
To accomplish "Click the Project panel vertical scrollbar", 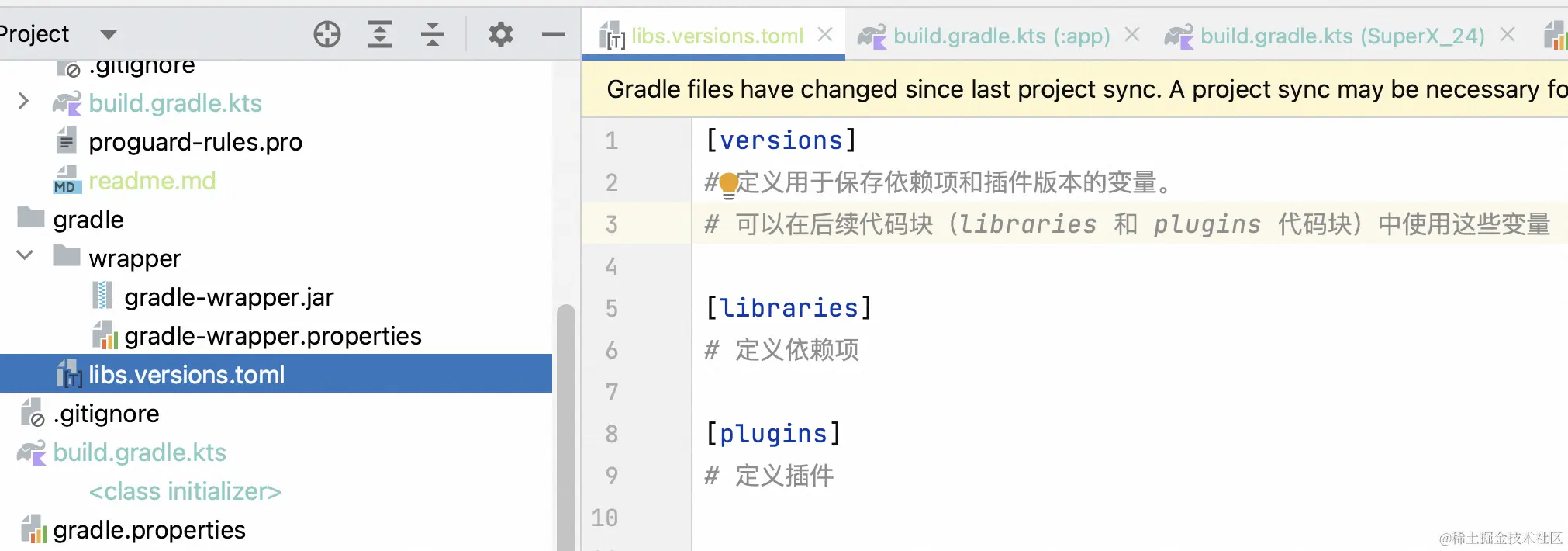I will tap(566, 427).
